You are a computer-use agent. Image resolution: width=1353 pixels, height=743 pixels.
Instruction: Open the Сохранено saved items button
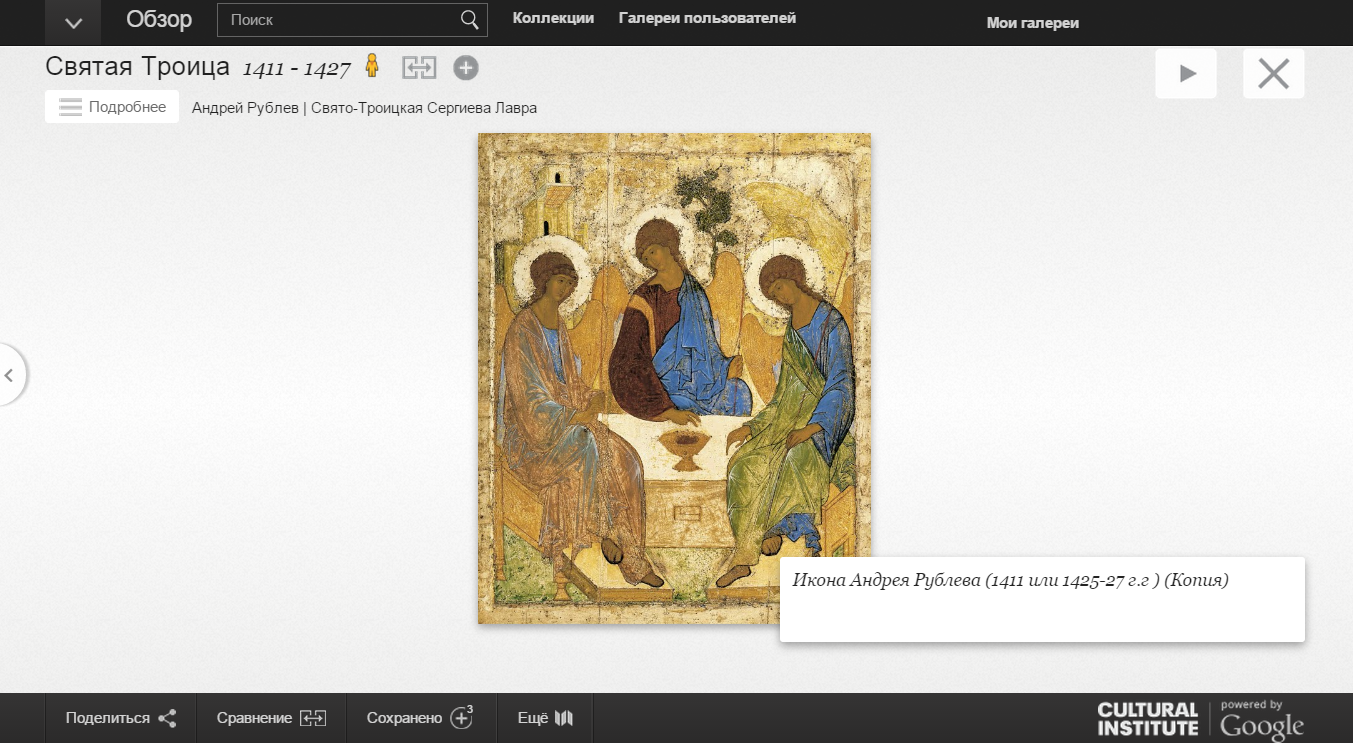(x=421, y=718)
